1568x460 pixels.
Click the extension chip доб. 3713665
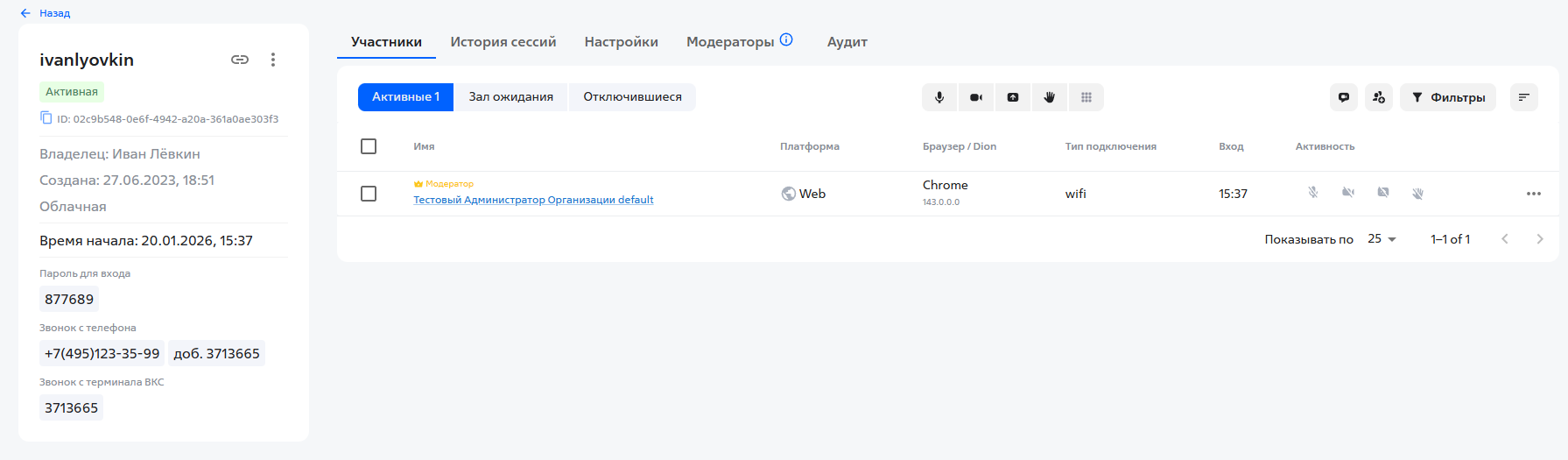point(216,354)
